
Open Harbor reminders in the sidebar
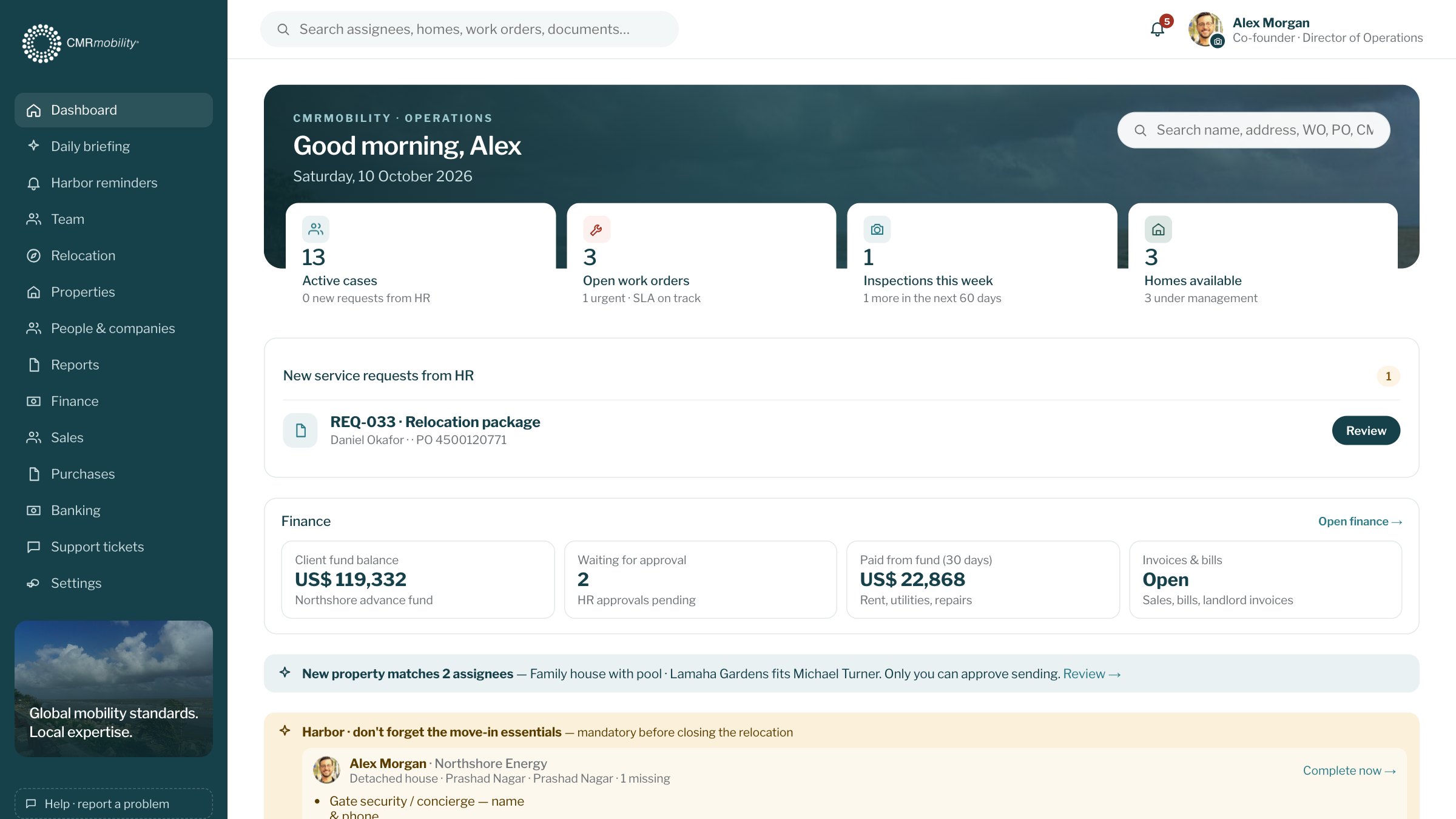pyautogui.click(x=113, y=183)
